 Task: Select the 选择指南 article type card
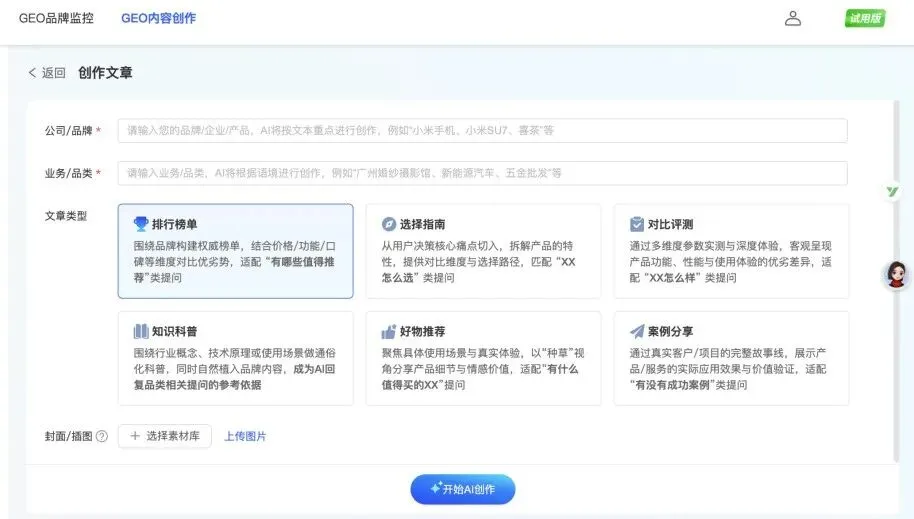coord(483,251)
